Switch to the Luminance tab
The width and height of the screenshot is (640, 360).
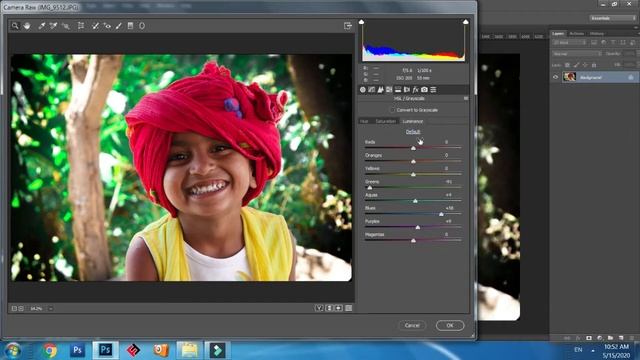413,121
